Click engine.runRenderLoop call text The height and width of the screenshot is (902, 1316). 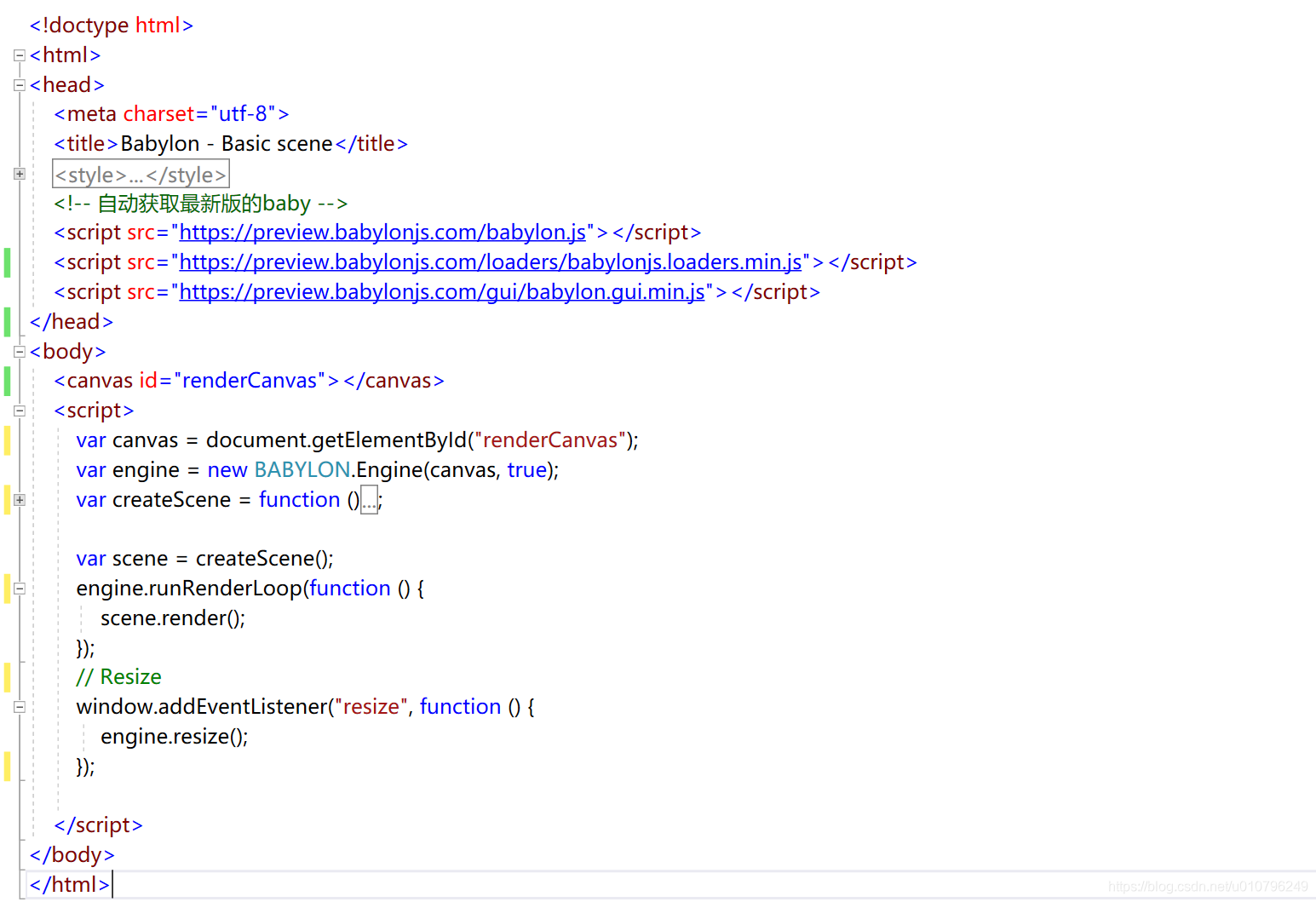click(189, 589)
